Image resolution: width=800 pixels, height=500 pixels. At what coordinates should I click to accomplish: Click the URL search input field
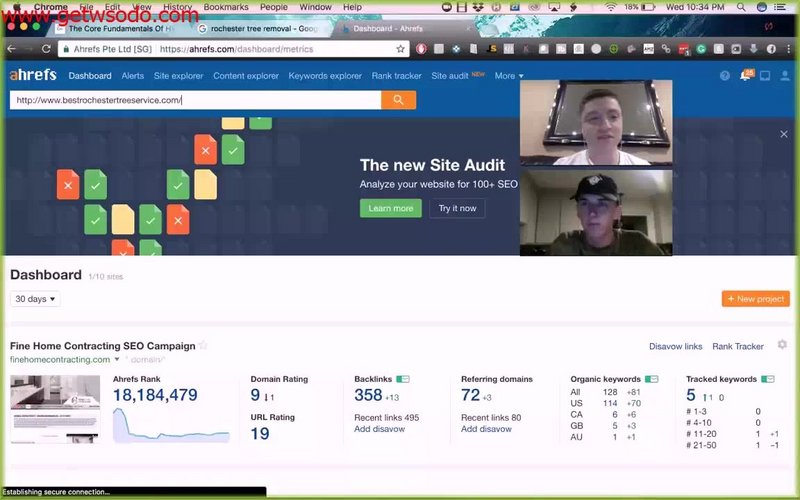(x=195, y=100)
